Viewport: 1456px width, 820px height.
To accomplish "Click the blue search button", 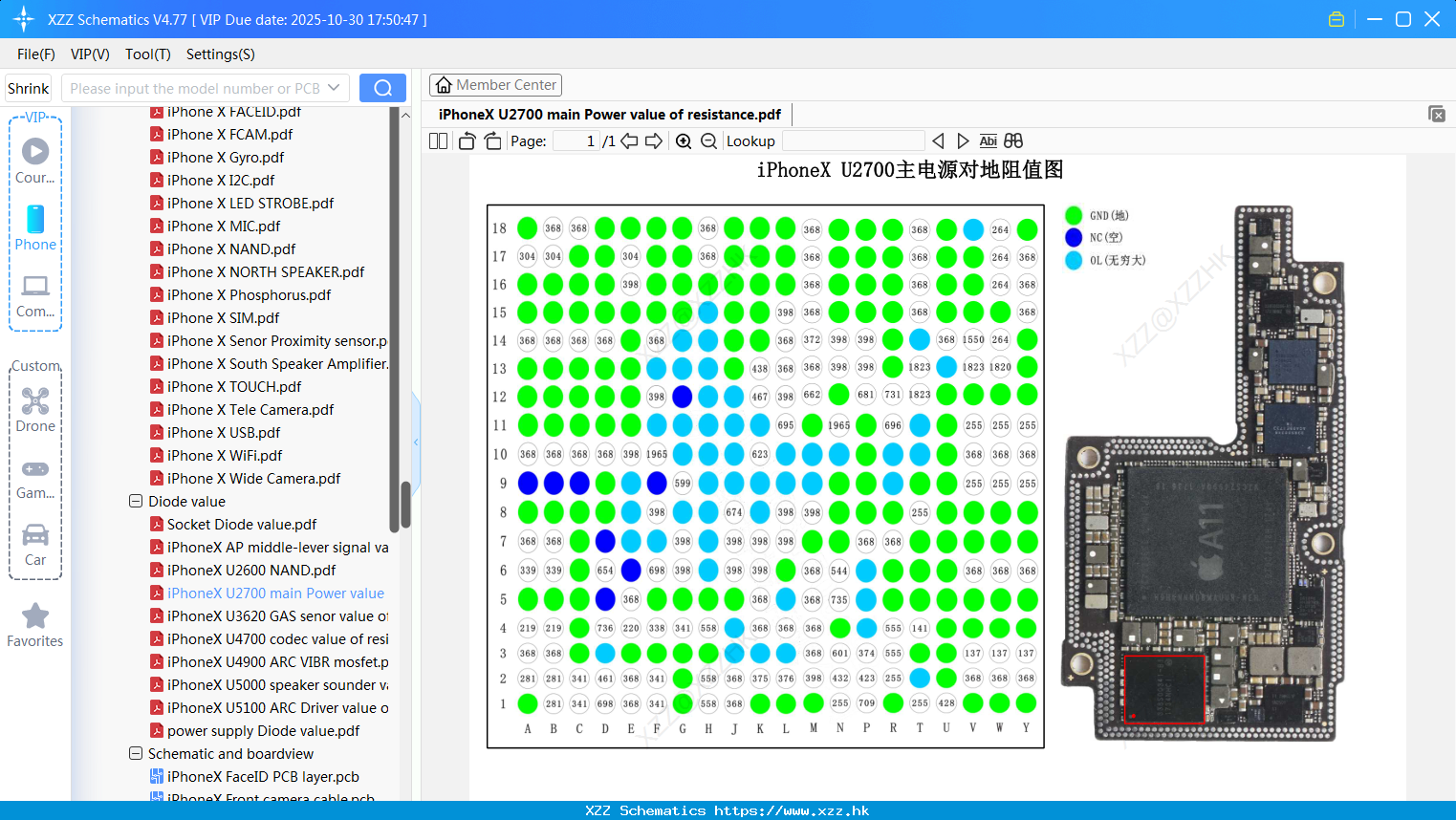I will (x=382, y=88).
